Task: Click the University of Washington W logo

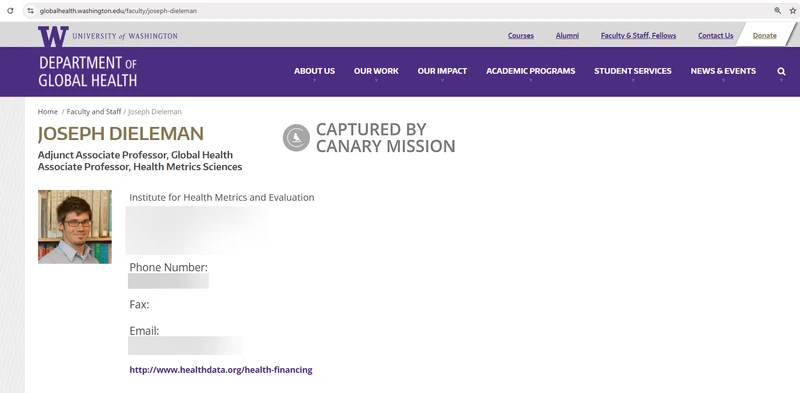Action: pyautogui.click(x=53, y=36)
